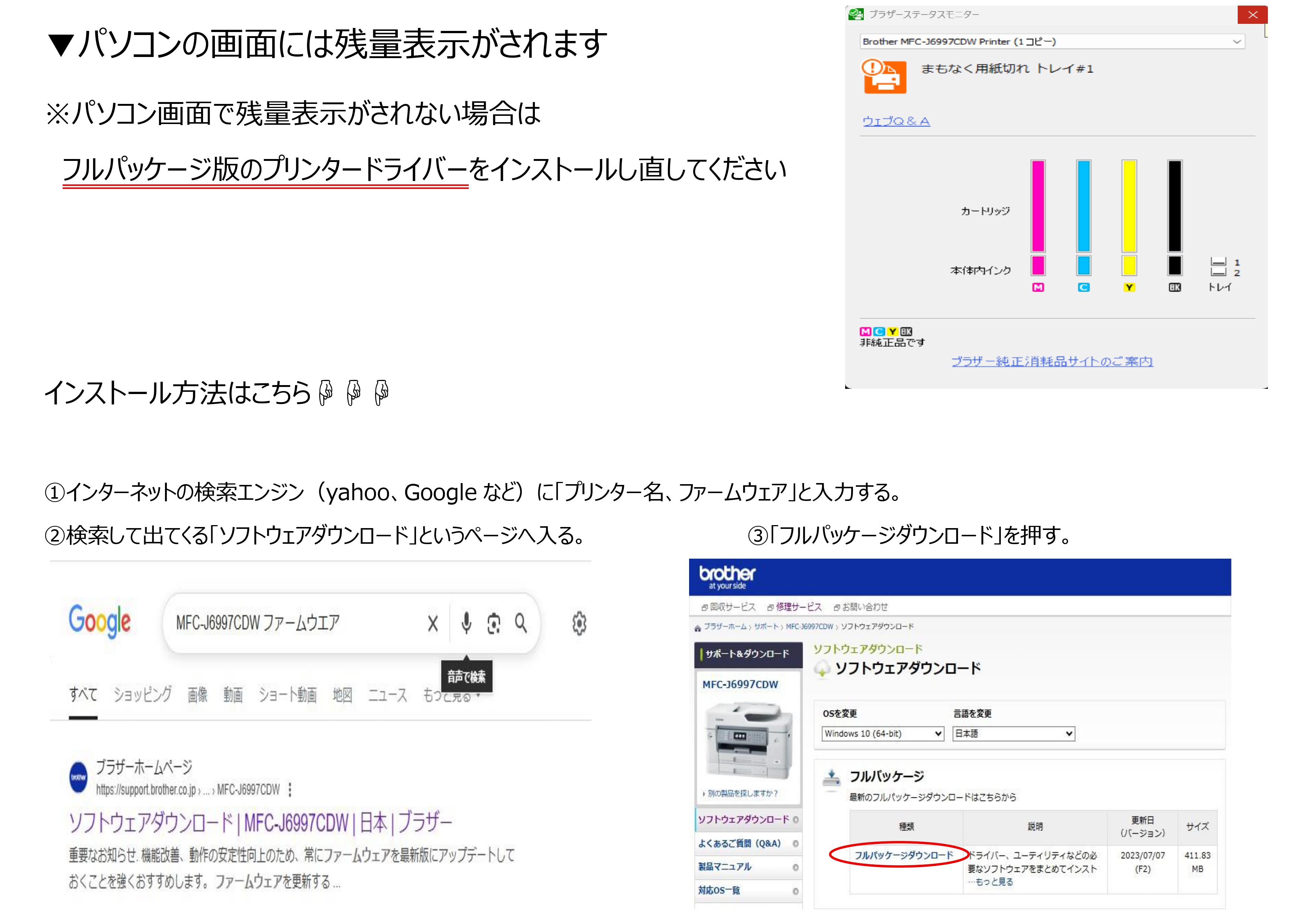The image size is (1307, 924).
Task: Click the M ink label icon under the bars
Action: point(1038,288)
